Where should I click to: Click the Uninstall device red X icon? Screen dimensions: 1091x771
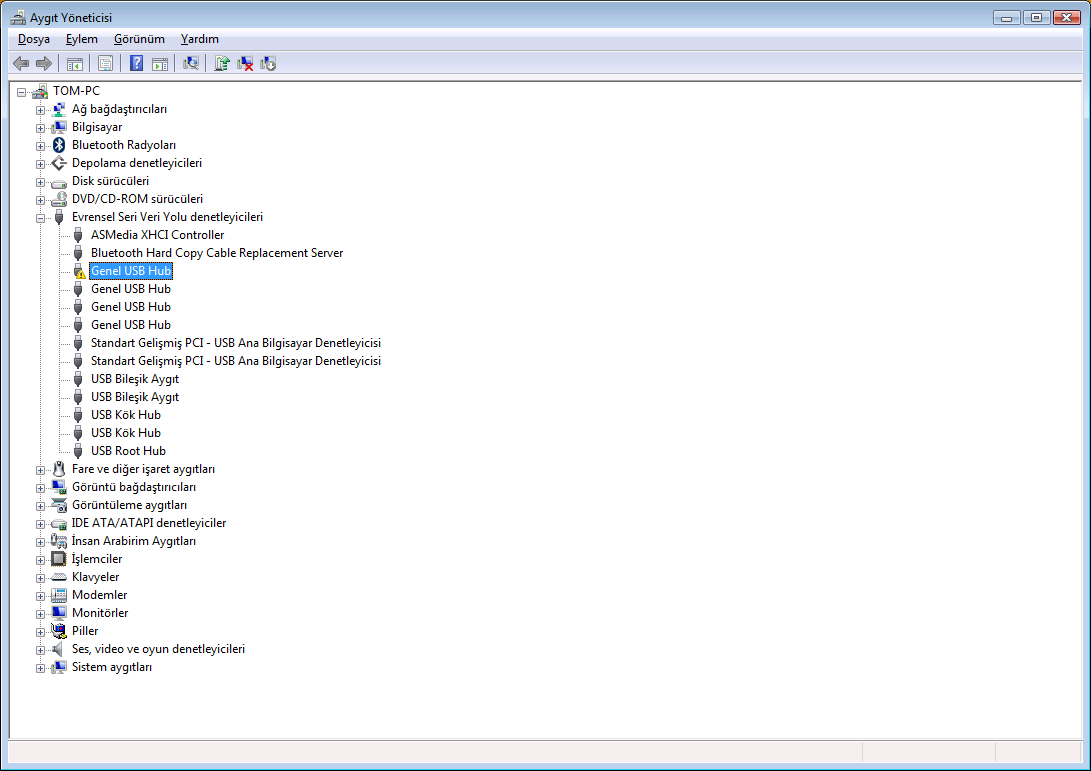245,64
